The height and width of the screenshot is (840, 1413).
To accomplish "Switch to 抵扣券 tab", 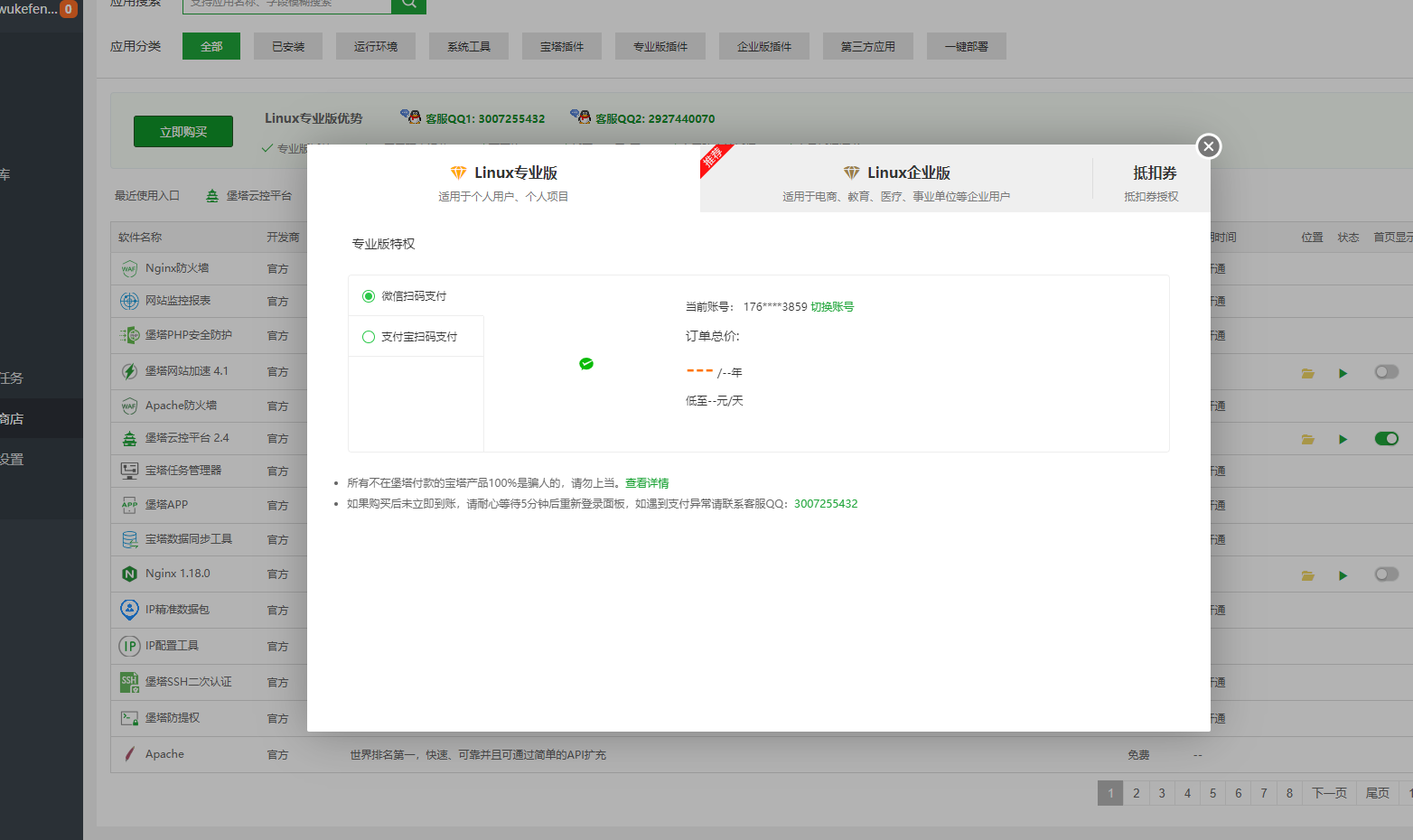I will click(1152, 179).
